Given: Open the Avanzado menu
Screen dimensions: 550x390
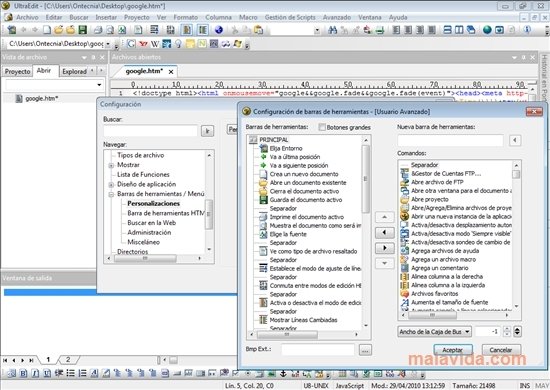Looking at the screenshot, I should (x=336, y=17).
